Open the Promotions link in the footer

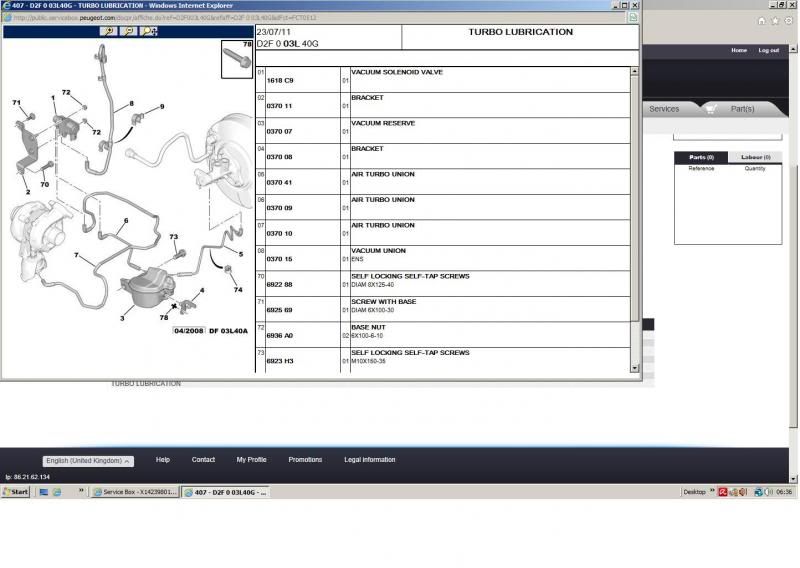click(x=305, y=460)
